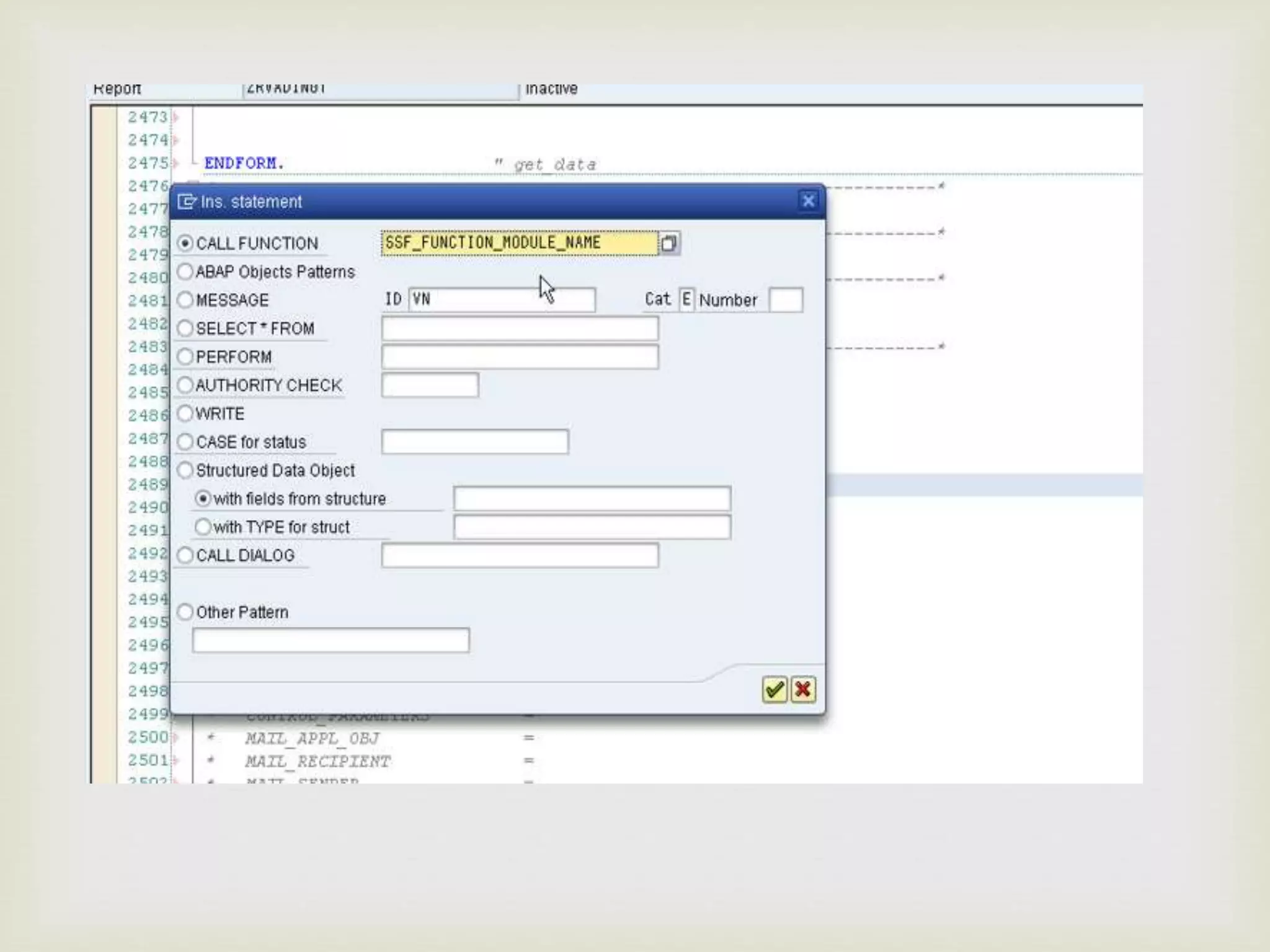The height and width of the screenshot is (952, 1270).
Task: Choose with TYPE for struct
Action: coord(203,527)
